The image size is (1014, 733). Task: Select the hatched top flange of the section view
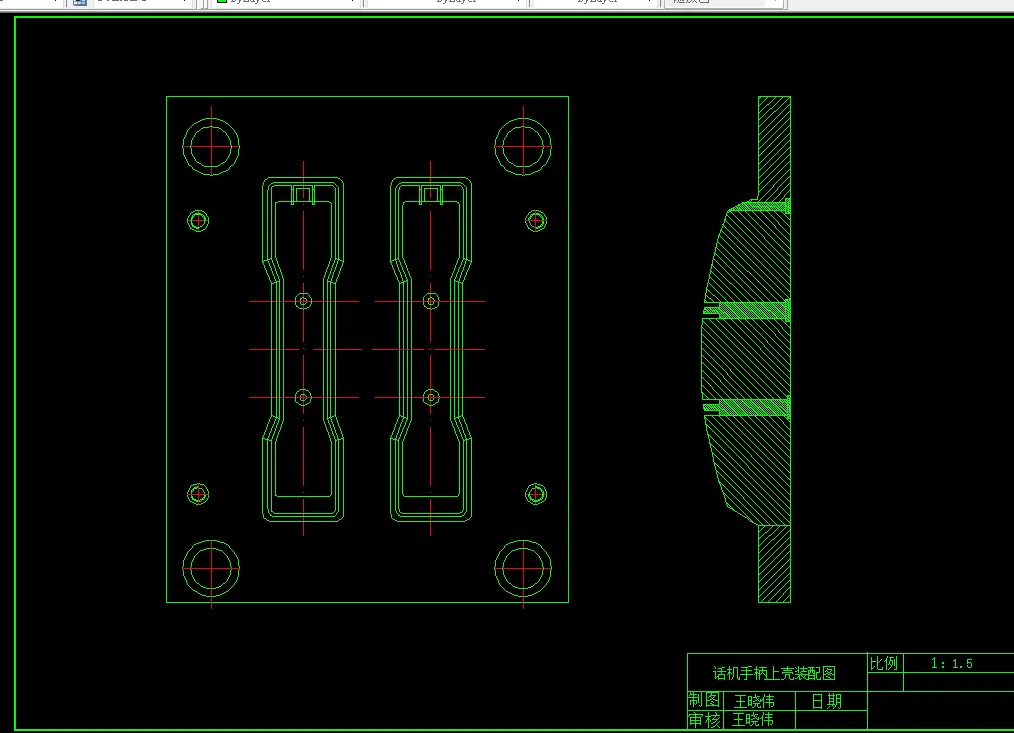(x=774, y=148)
